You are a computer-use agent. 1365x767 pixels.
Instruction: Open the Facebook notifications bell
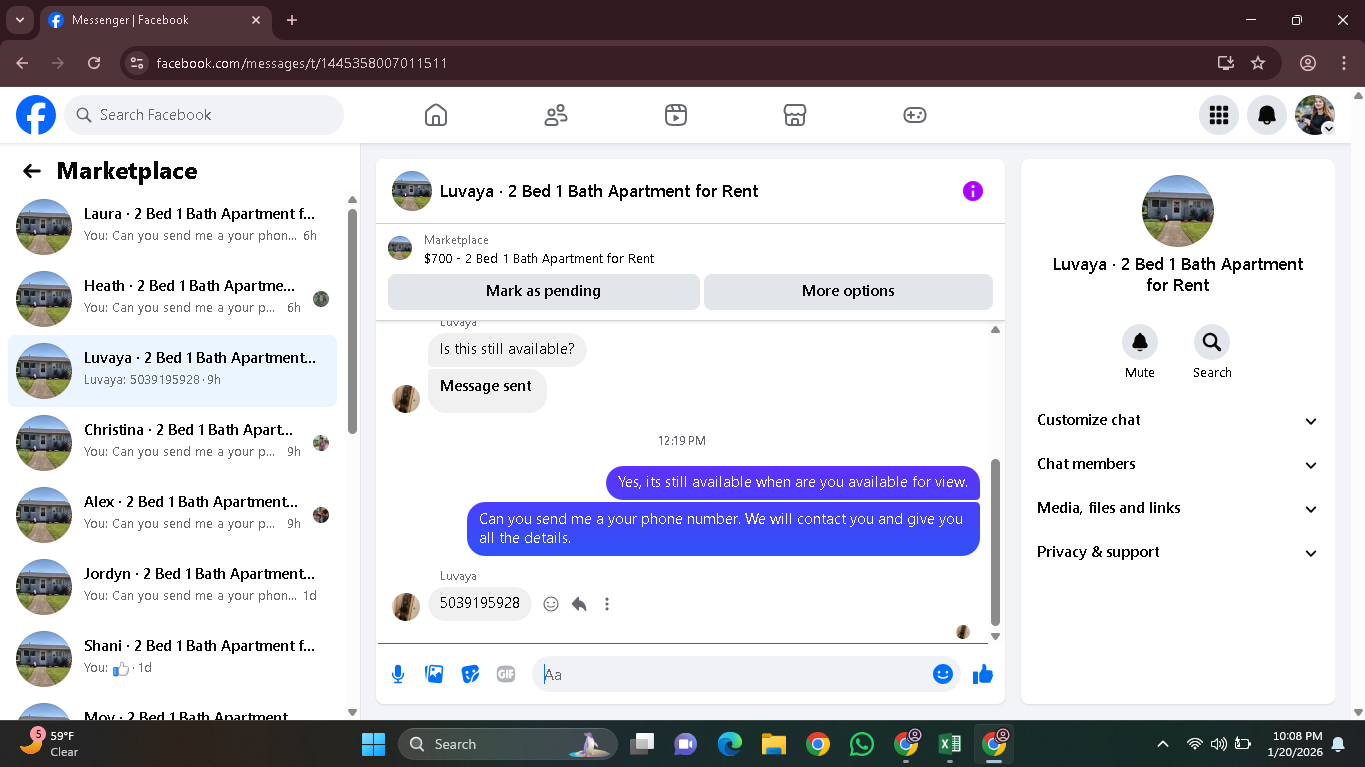[1267, 115]
